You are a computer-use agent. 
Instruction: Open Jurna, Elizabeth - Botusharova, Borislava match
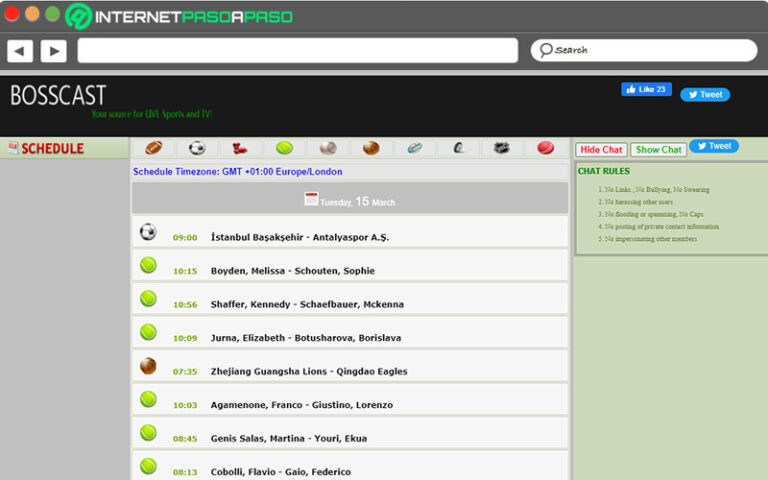306,338
